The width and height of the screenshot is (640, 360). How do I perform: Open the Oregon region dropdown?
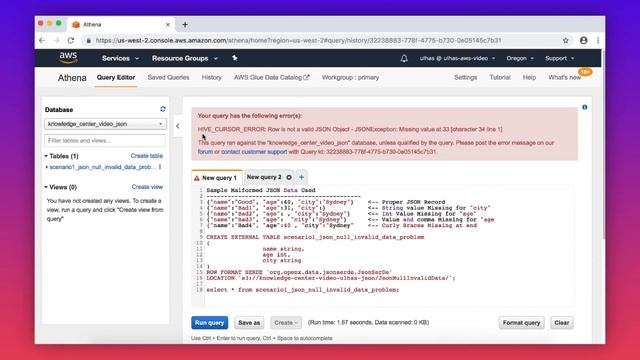point(520,58)
